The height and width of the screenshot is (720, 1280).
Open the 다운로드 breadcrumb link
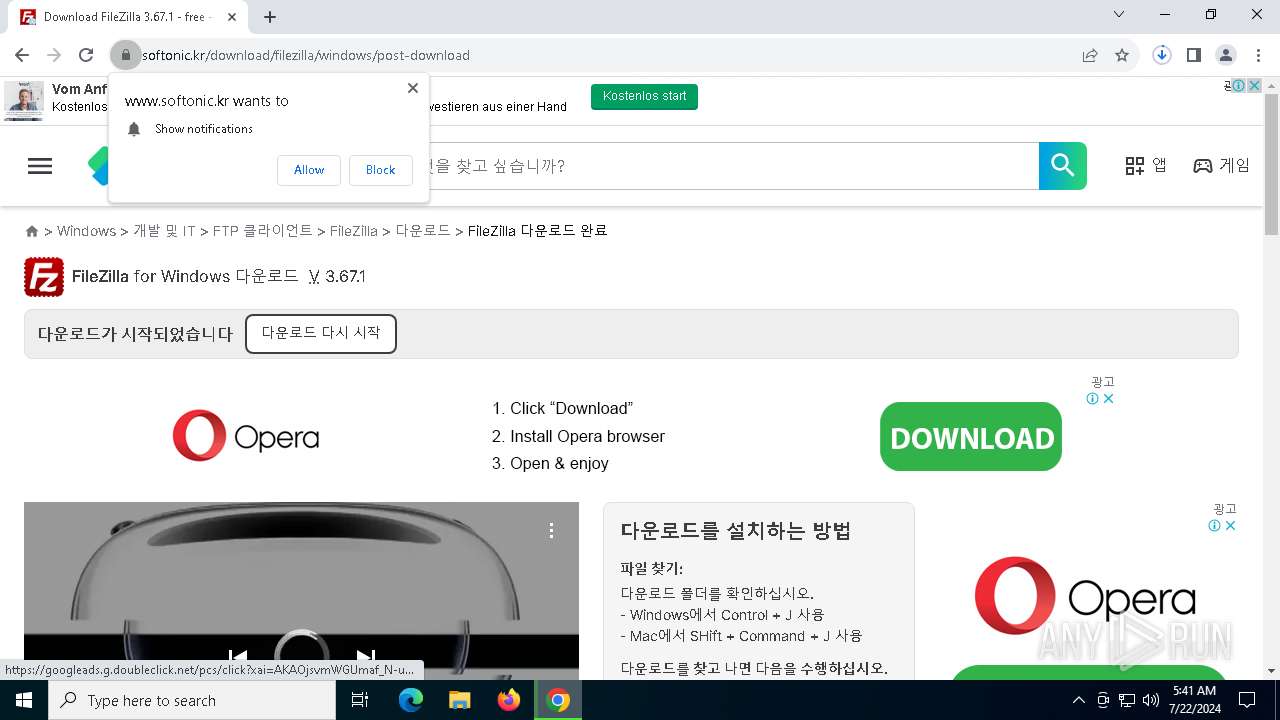(423, 231)
